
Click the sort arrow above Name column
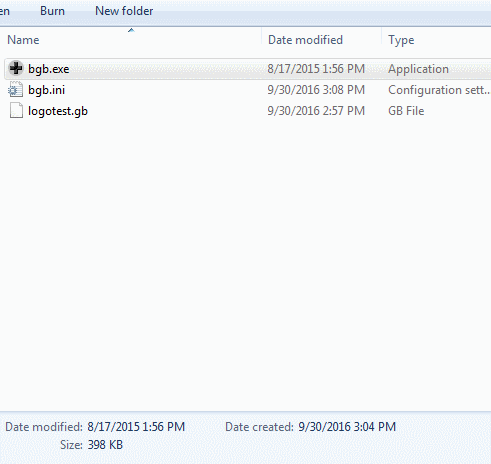pos(131,30)
